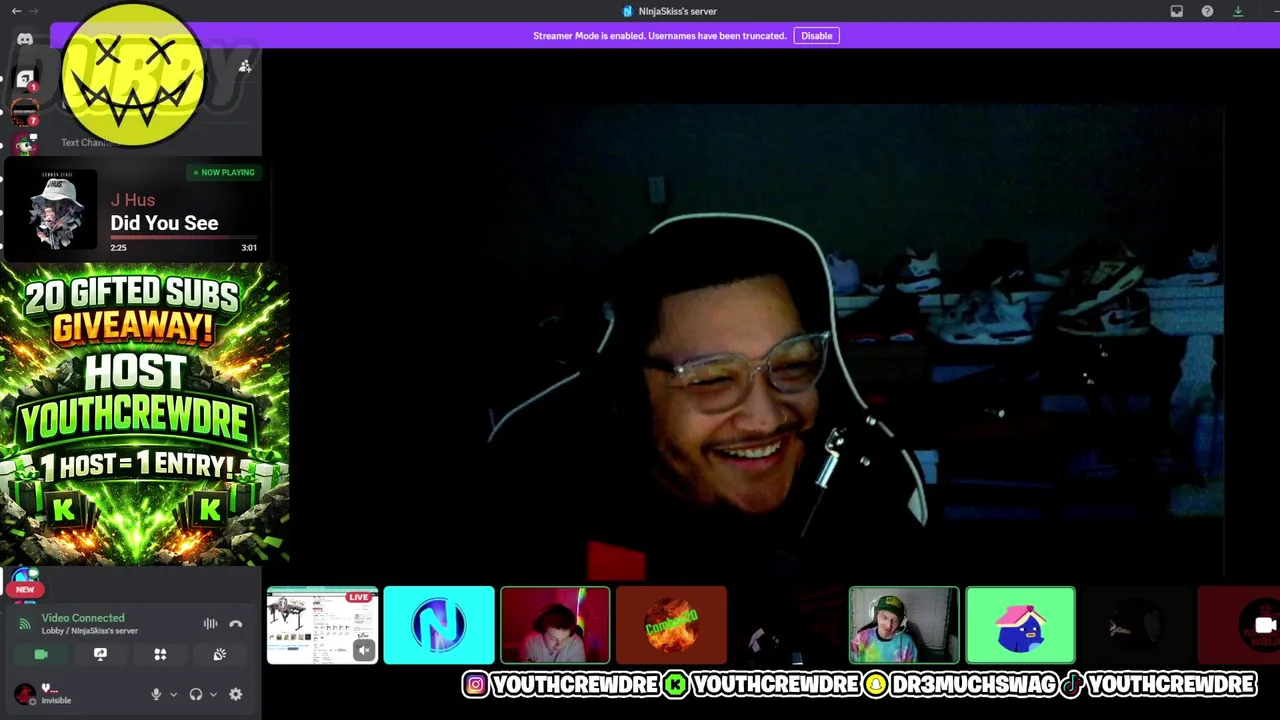Go back with the navigation back arrow
1280x720 pixels.
(x=16, y=11)
